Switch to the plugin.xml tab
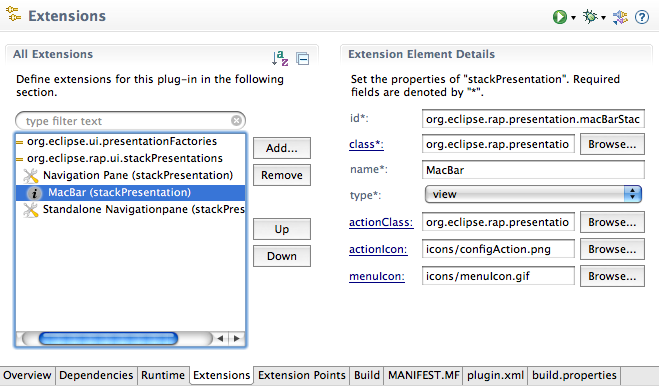Viewport: 659px width, 386px height. click(x=496, y=375)
